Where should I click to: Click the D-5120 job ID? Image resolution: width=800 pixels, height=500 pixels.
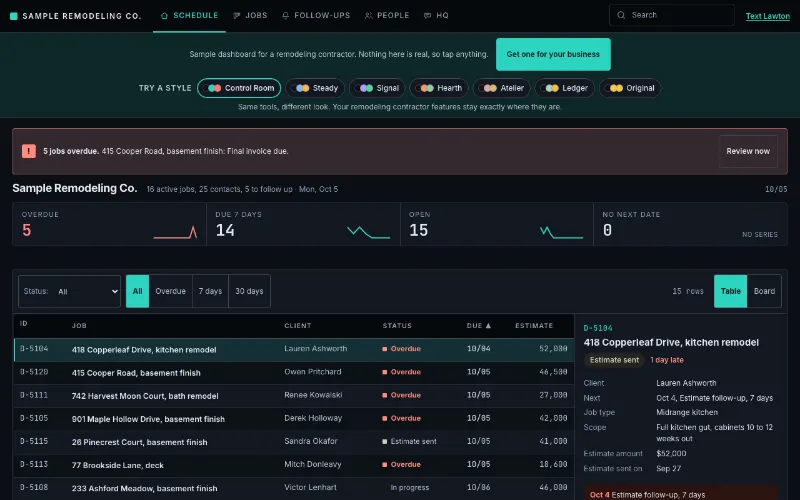pos(34,372)
